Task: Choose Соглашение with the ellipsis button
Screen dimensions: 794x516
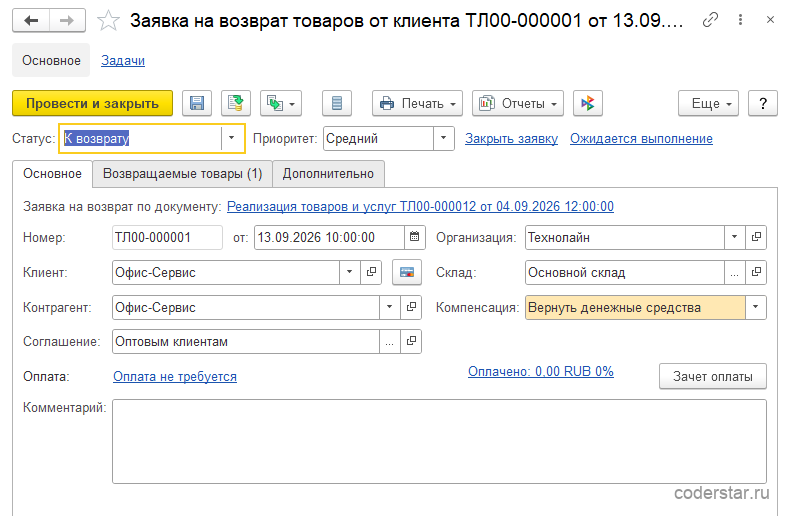Action: pos(389,342)
